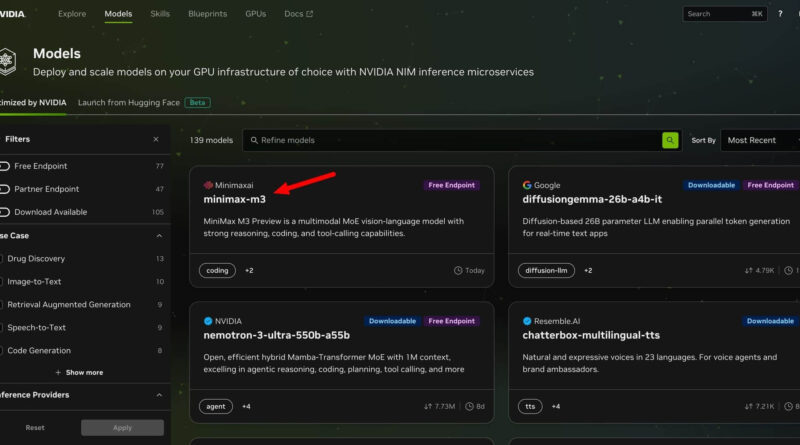Open the Blueprints tab
This screenshot has width=800, height=445.
tap(207, 14)
